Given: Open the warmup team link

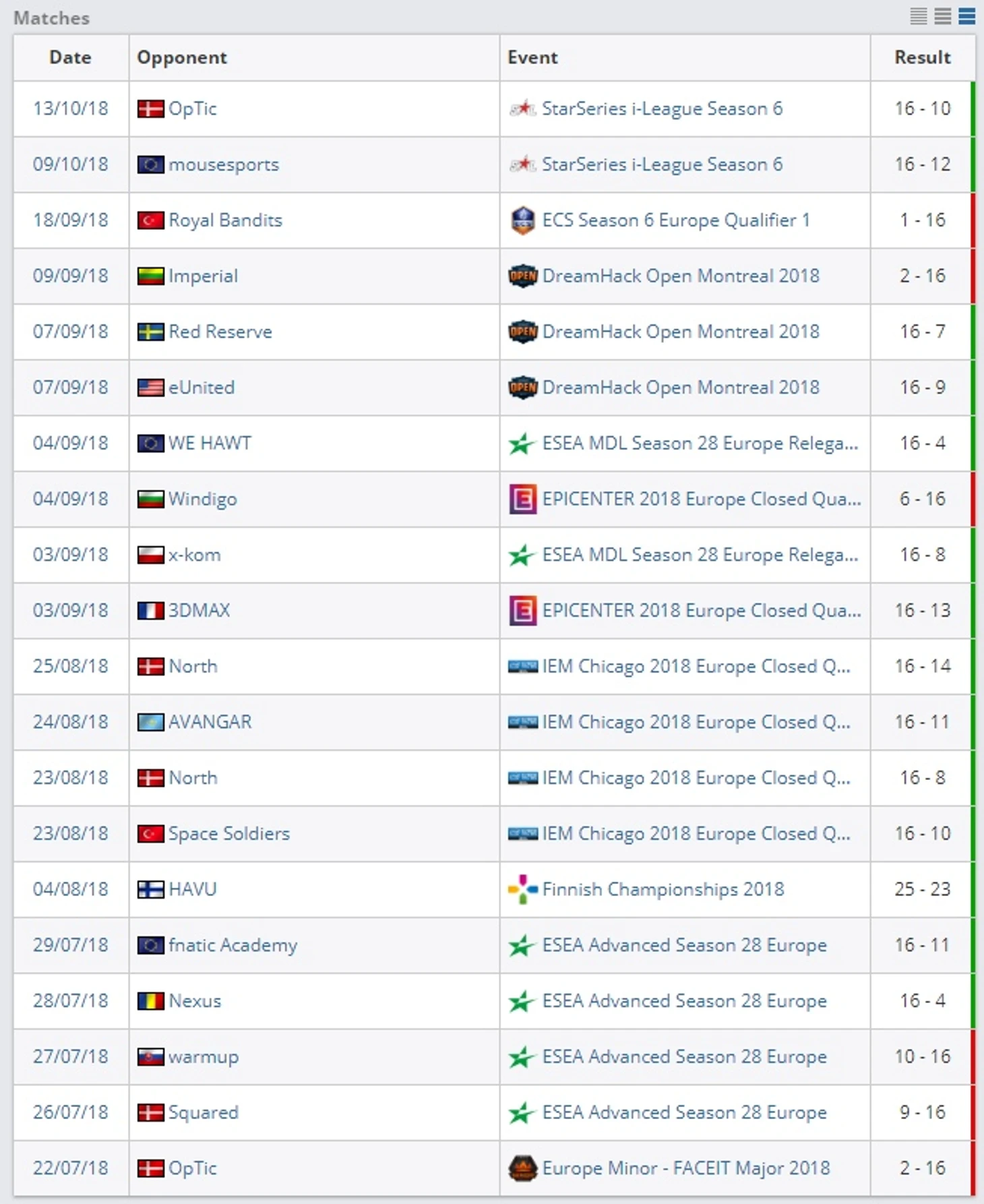Looking at the screenshot, I should [204, 1058].
